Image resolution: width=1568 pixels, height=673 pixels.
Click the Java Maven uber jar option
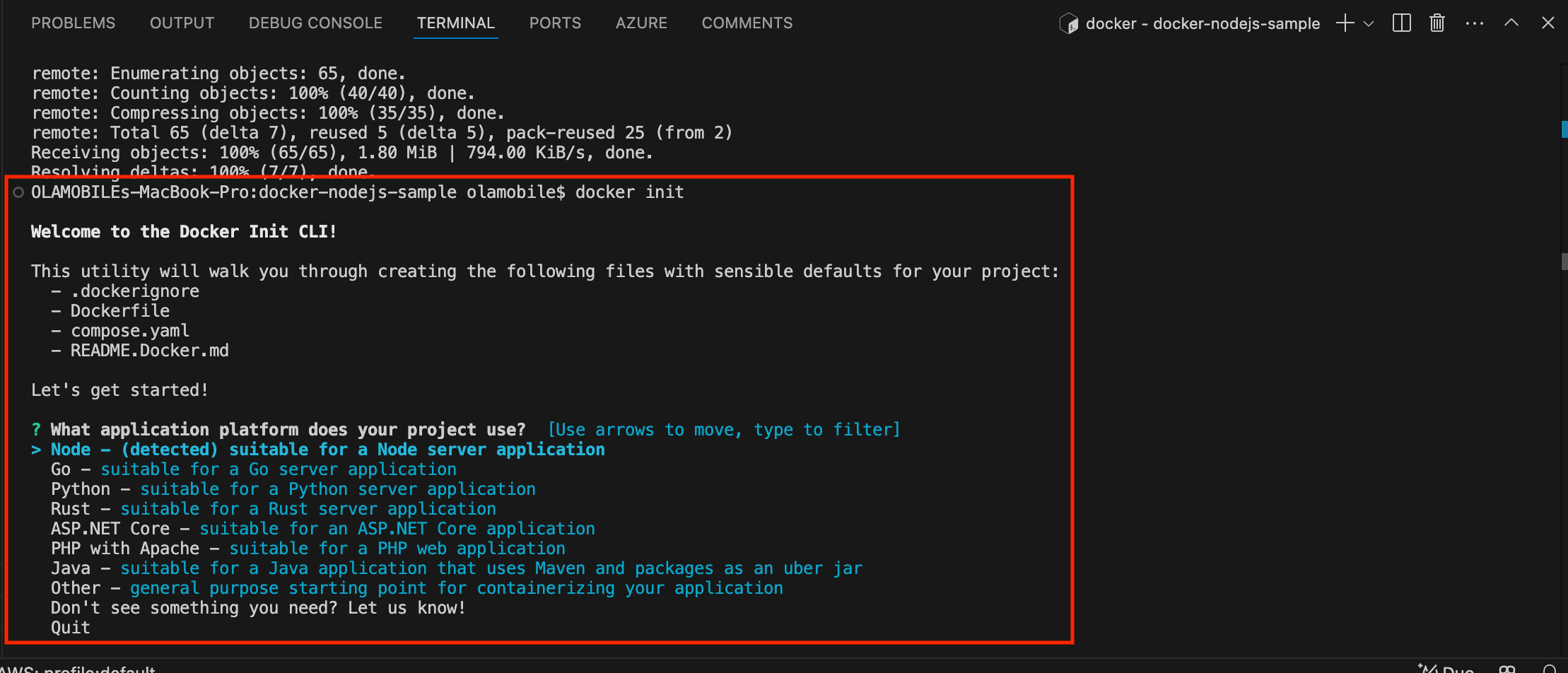457,568
